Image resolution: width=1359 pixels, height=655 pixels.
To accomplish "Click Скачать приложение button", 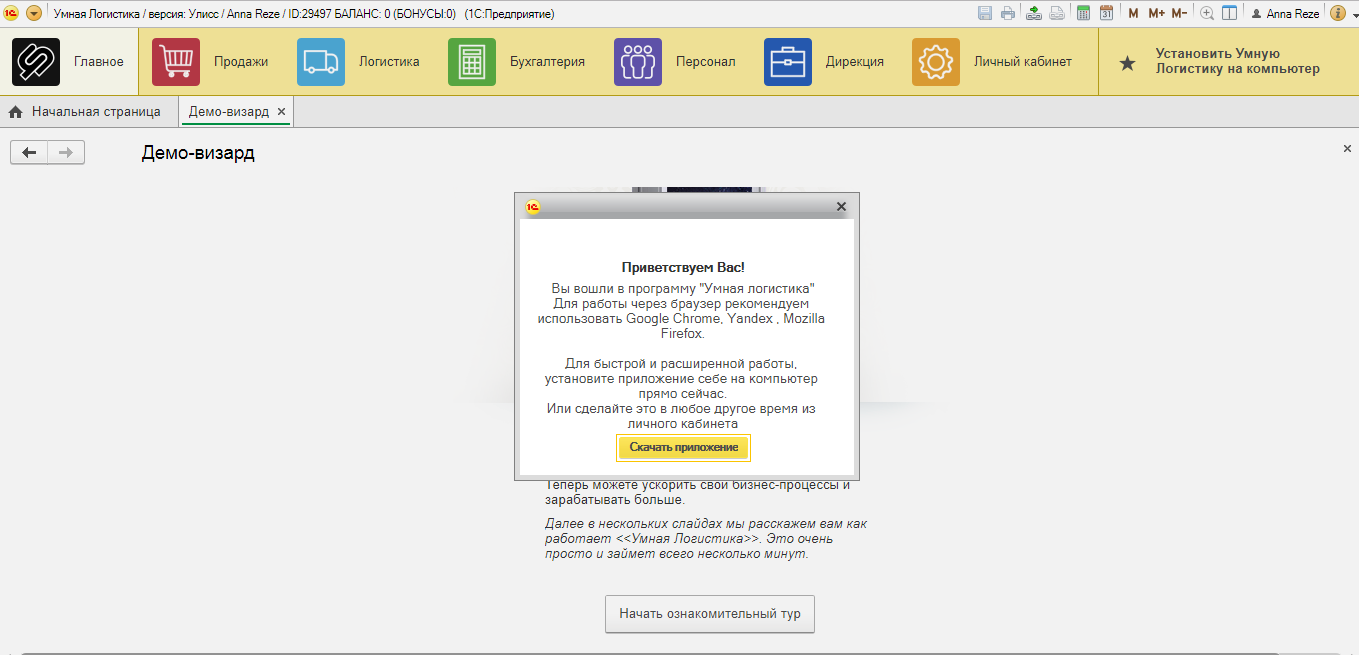I will [683, 447].
